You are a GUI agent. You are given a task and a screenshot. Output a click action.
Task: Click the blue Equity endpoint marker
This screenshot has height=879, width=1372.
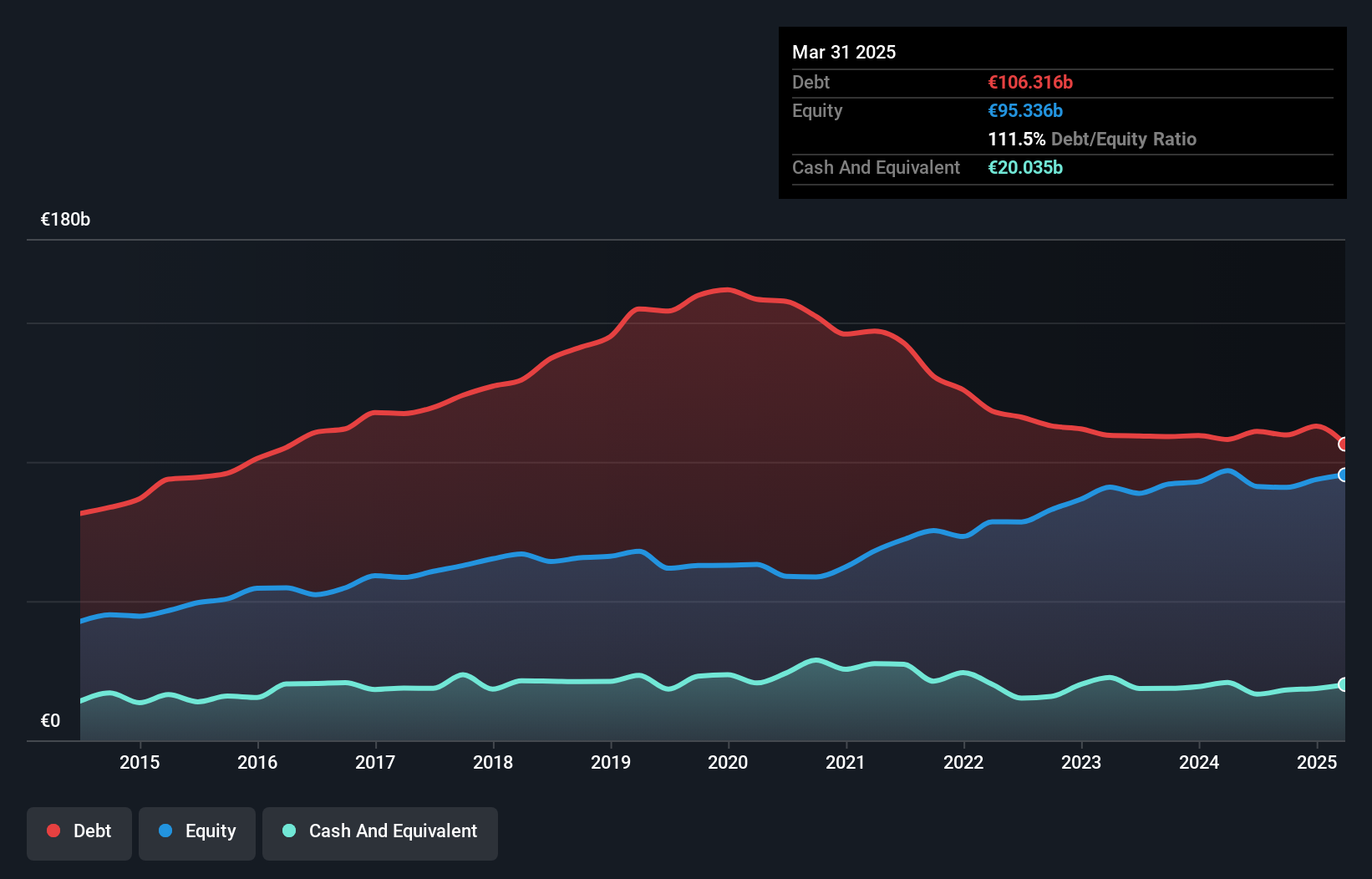pos(1344,475)
